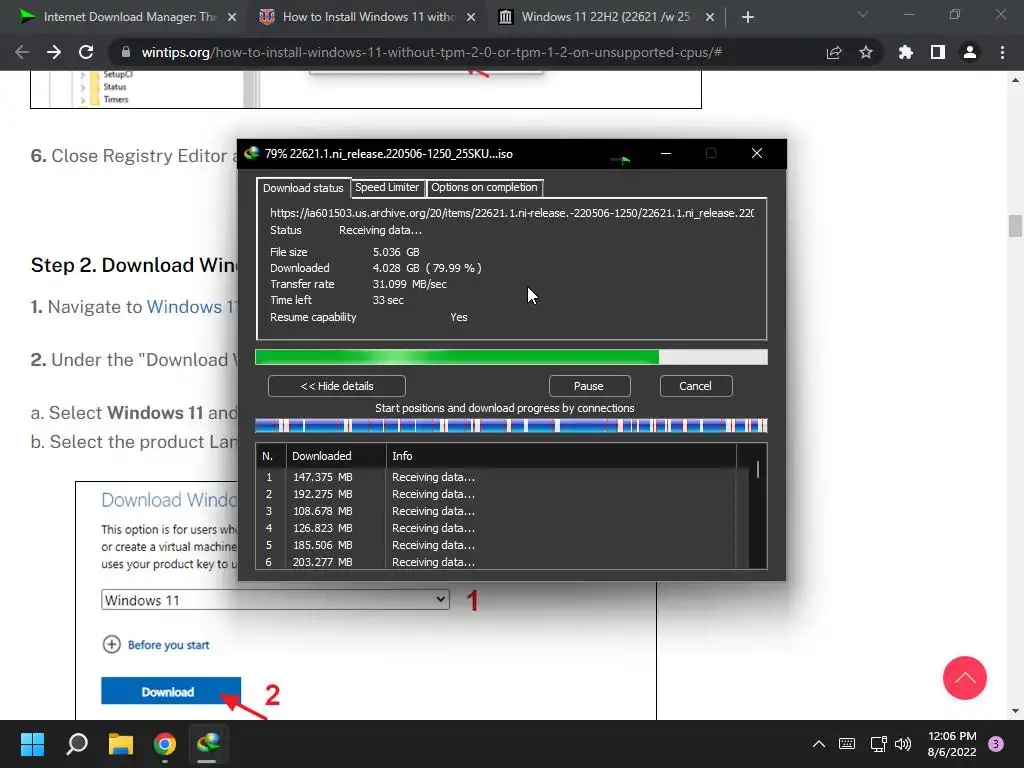The image size is (1024, 768).
Task: Close the Internet Download Manager tab
Action: (232, 17)
